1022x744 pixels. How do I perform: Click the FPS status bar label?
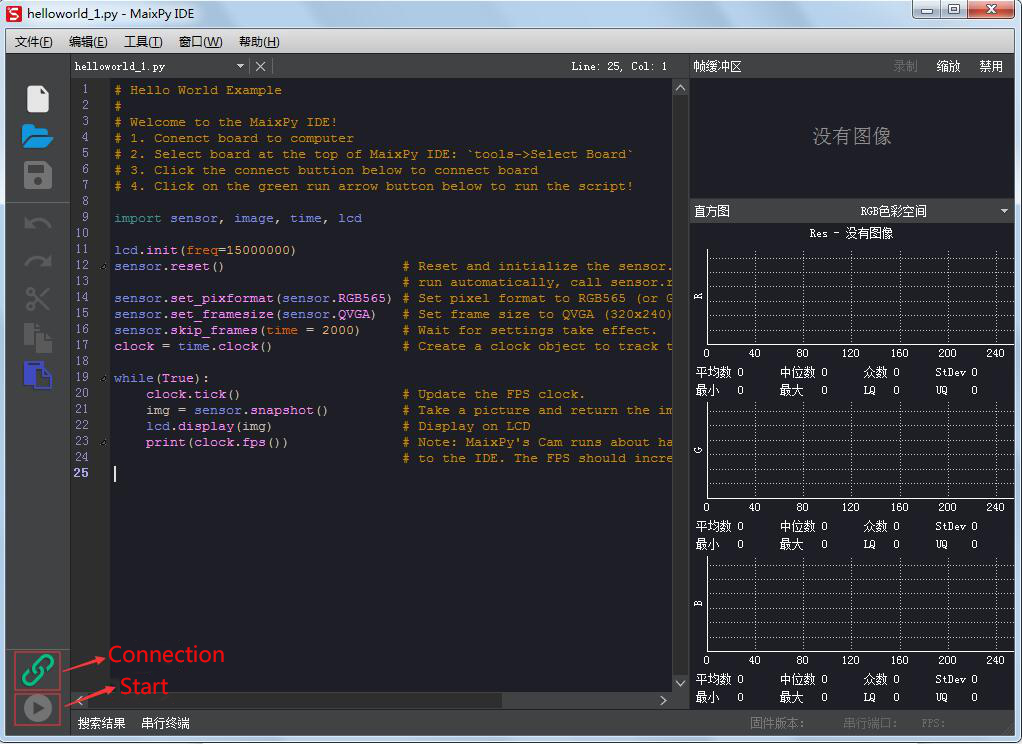click(x=933, y=723)
